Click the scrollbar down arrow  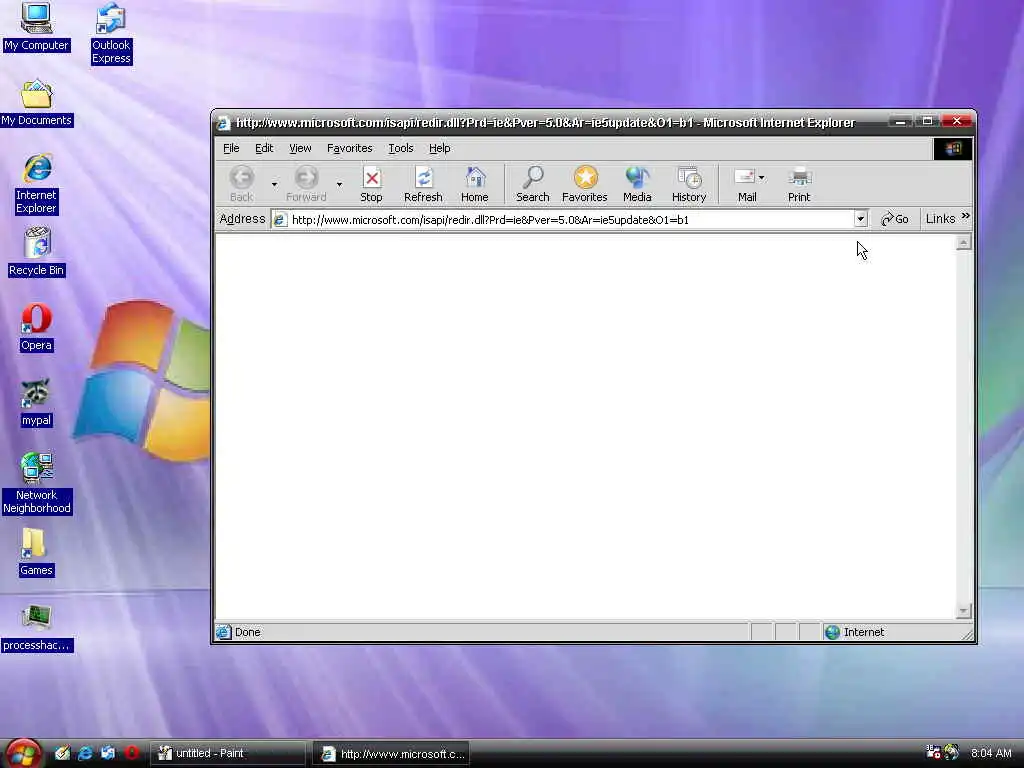963,611
